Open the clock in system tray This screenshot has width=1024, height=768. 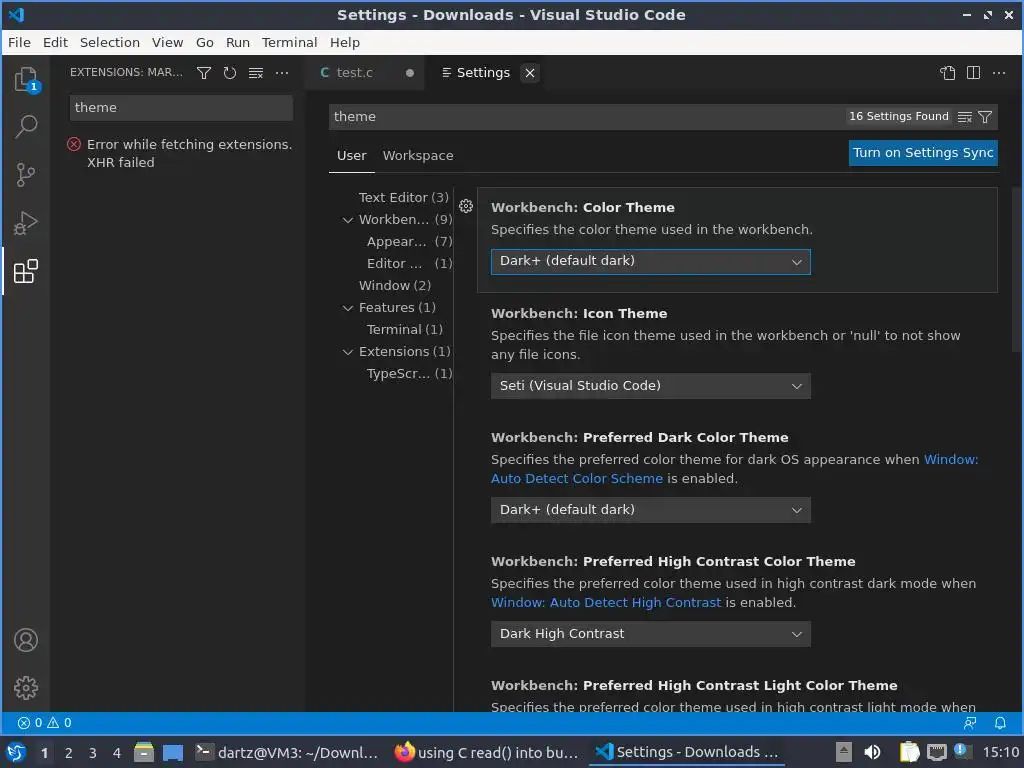point(1000,752)
